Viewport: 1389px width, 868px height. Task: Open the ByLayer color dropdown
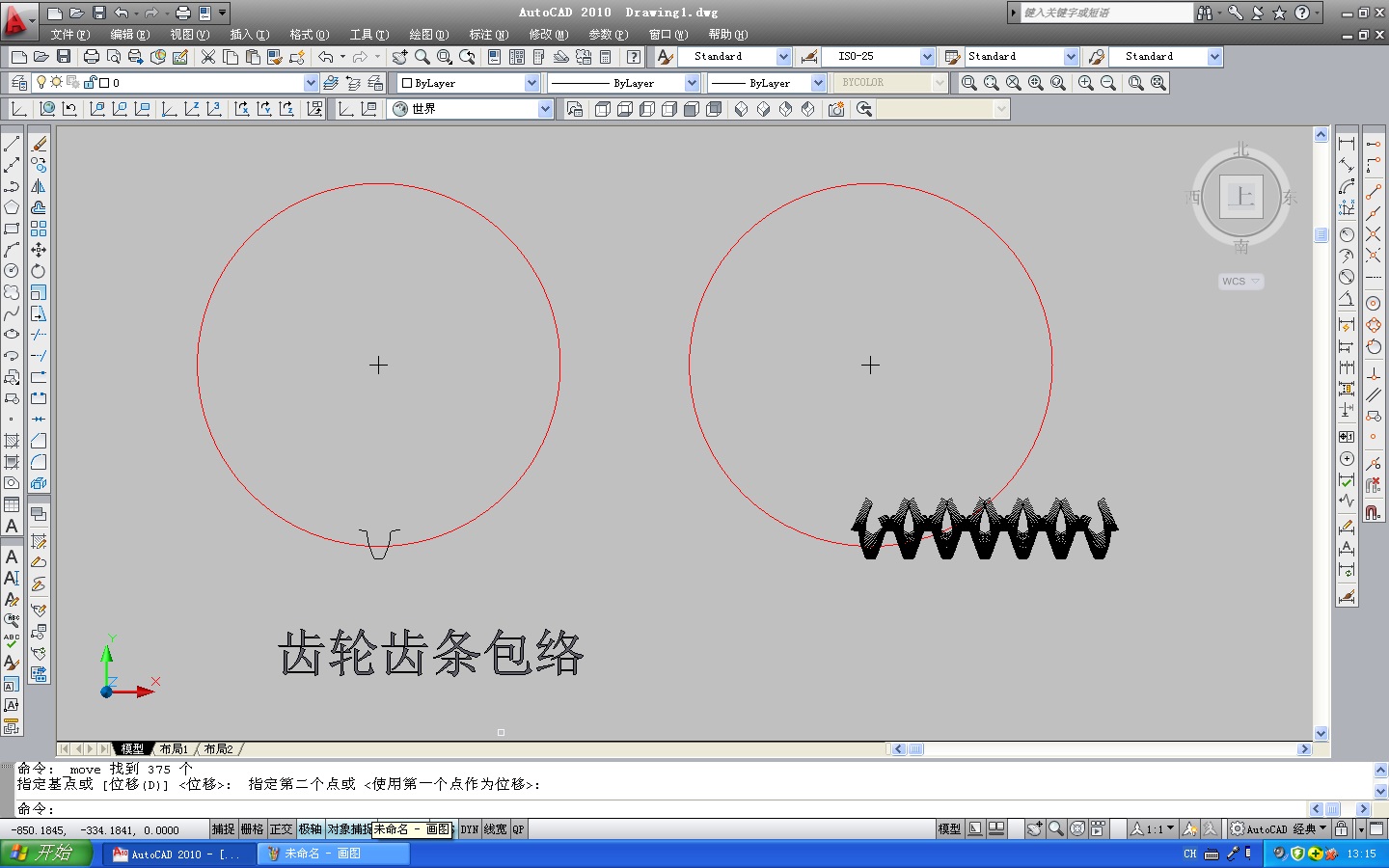click(531, 83)
